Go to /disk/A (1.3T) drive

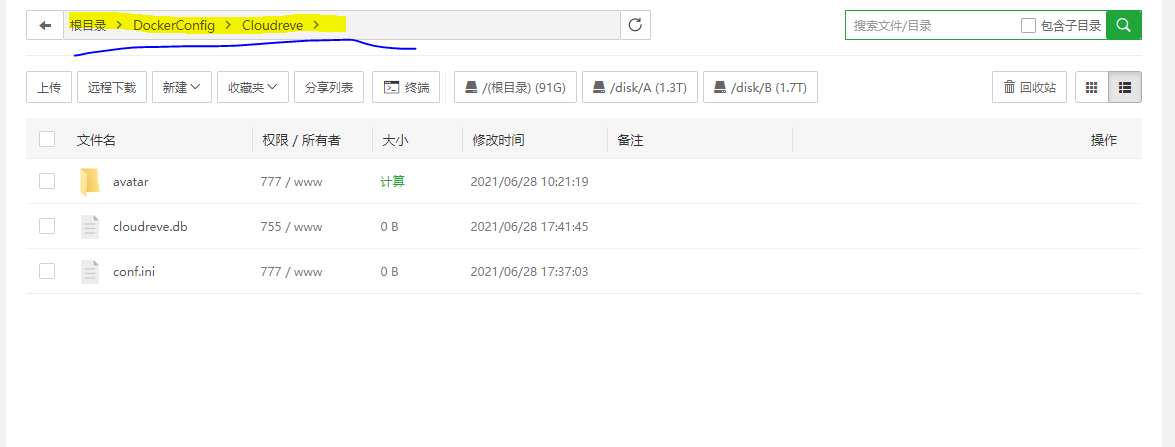pos(640,87)
